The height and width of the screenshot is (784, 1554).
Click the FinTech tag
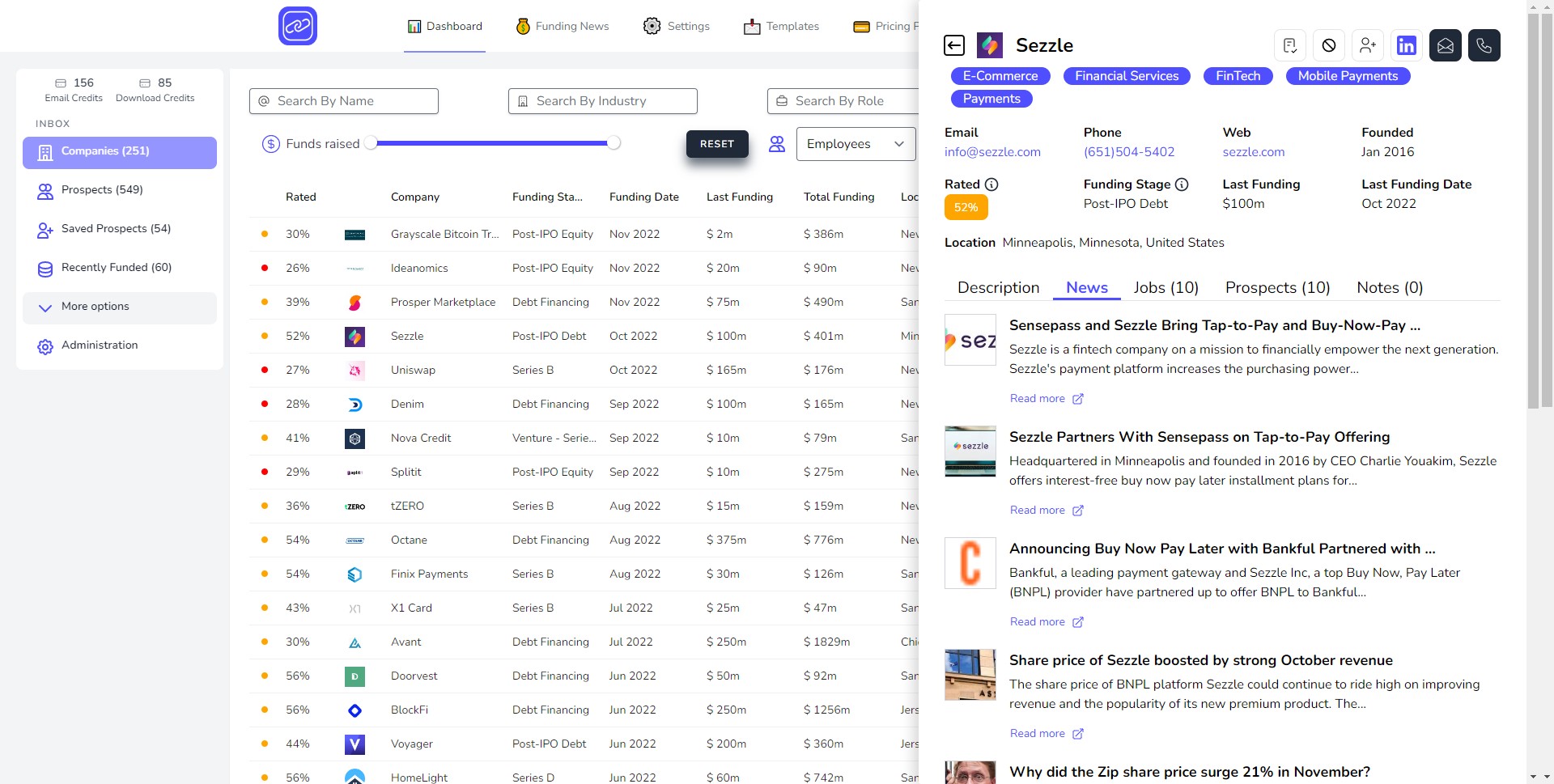tap(1238, 76)
